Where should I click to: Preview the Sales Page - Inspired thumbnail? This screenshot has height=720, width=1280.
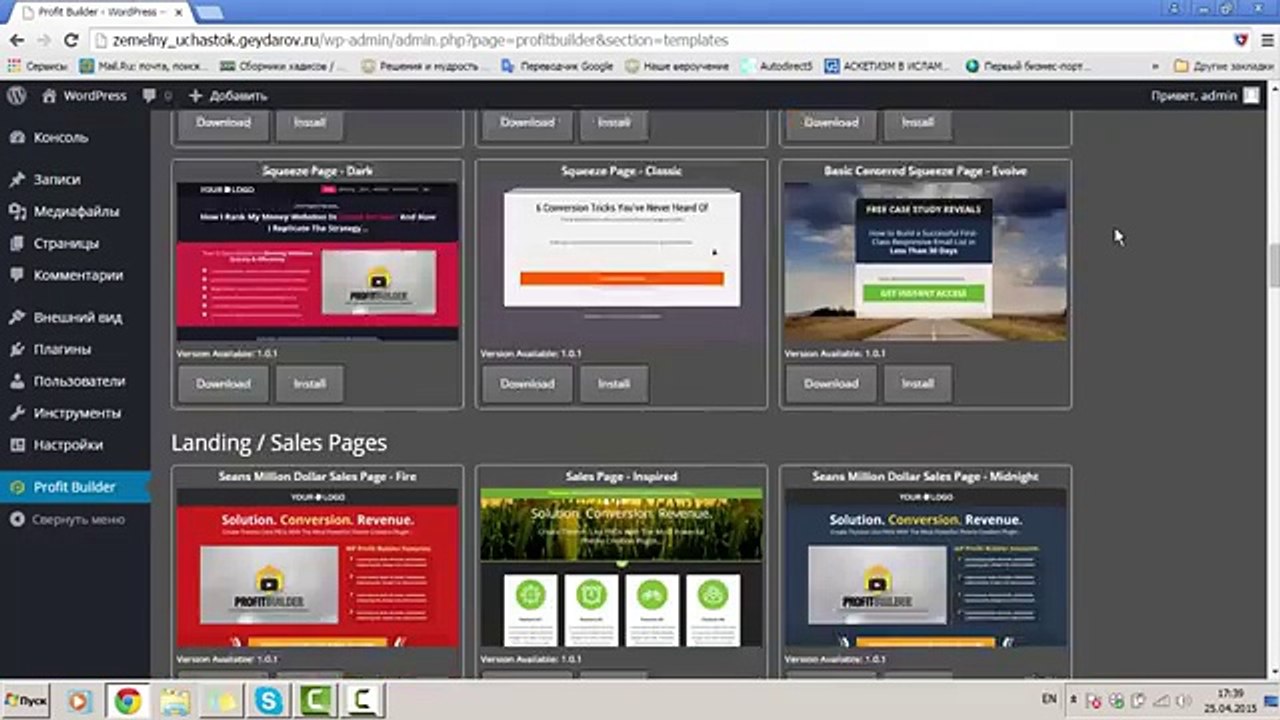(622, 568)
